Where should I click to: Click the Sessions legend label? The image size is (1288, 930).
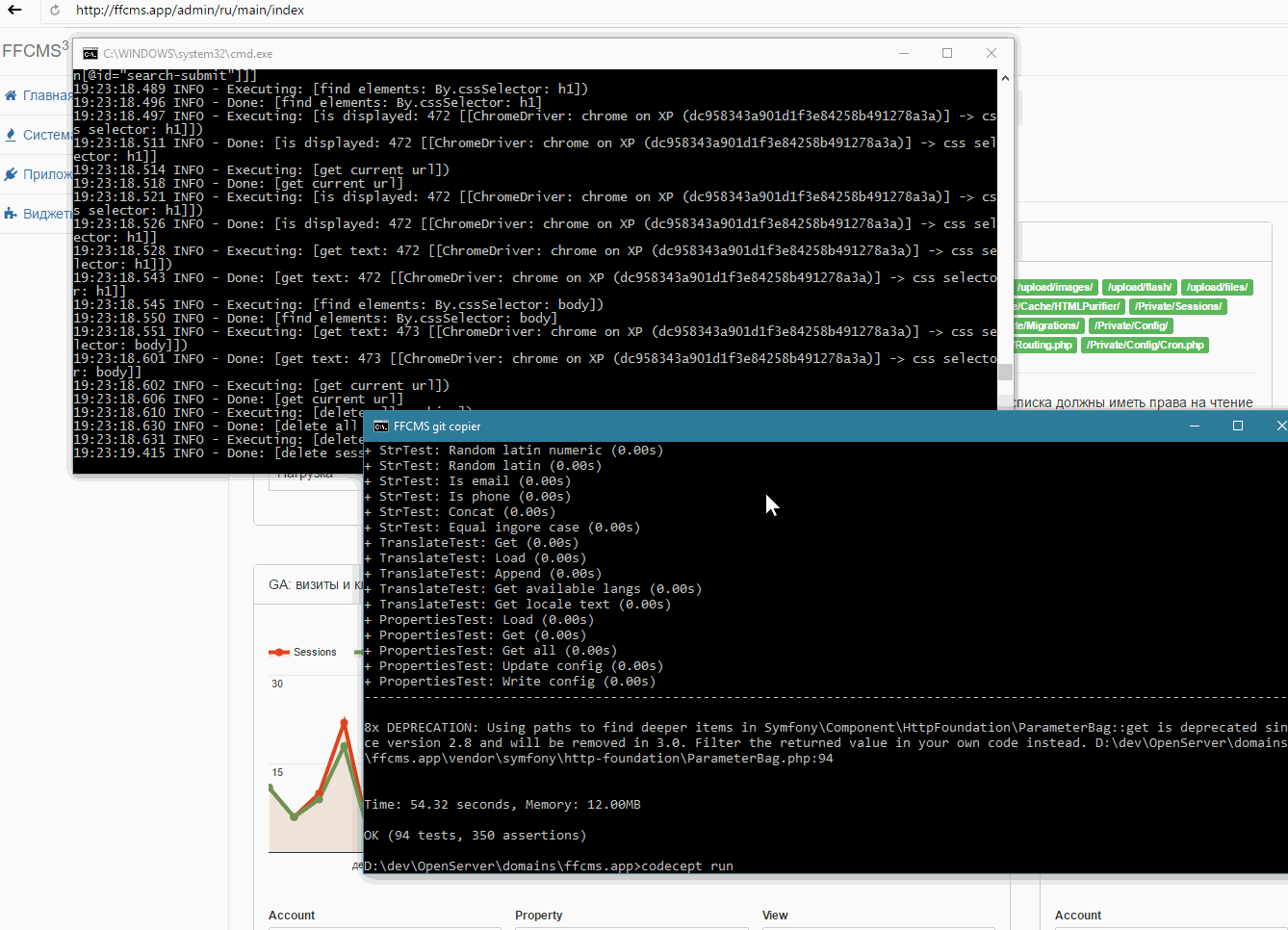pos(315,653)
